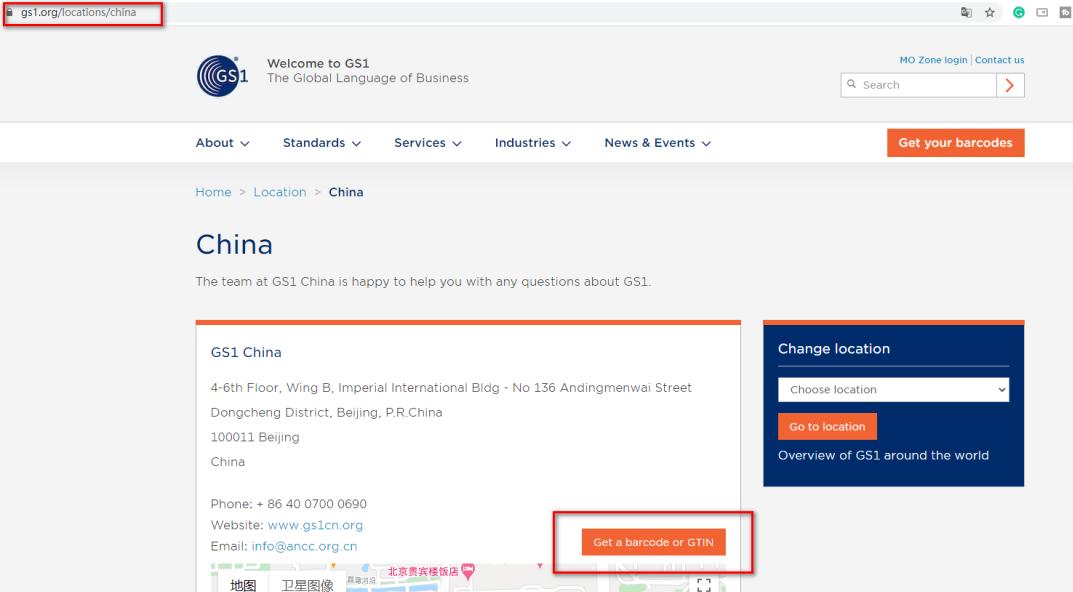Open the Choose location dropdown

pos(893,389)
